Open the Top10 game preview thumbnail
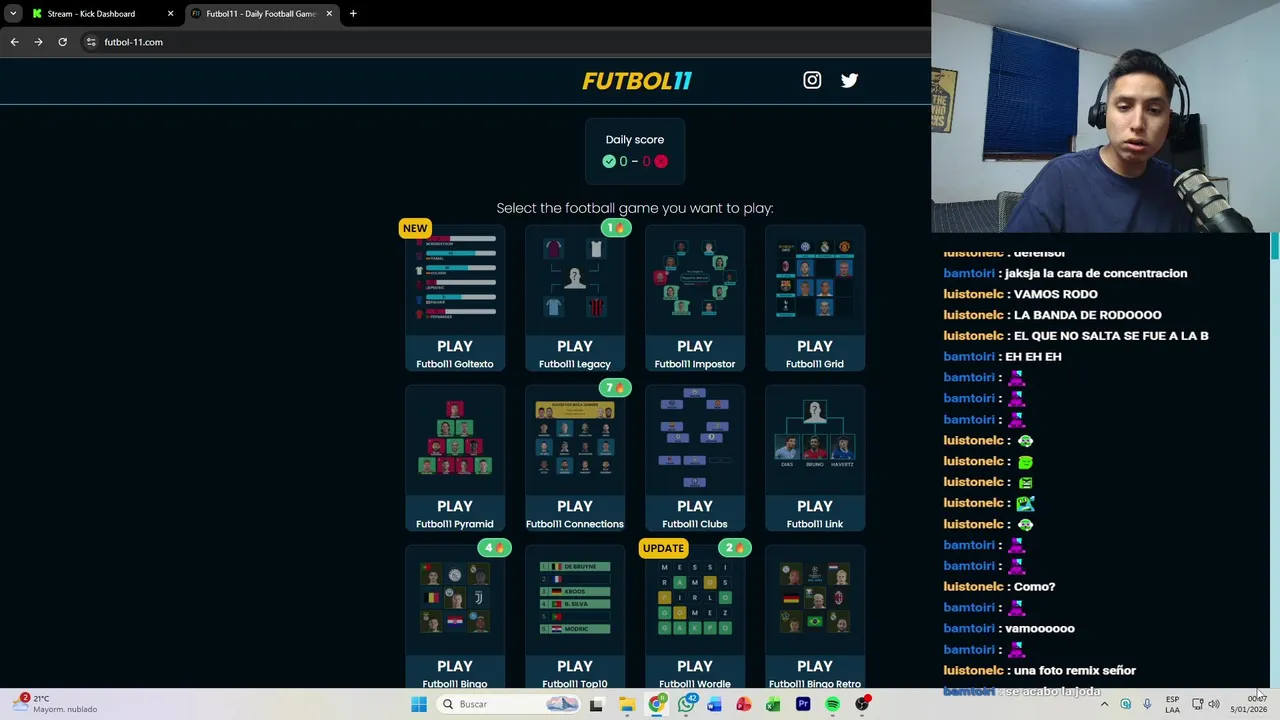 (575, 599)
